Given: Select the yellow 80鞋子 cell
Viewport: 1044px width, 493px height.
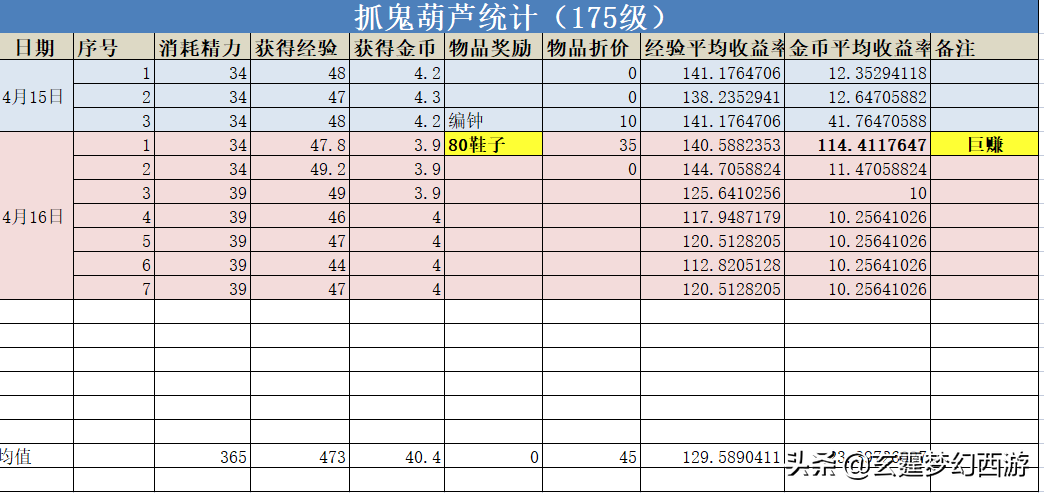Looking at the screenshot, I should tap(493, 145).
